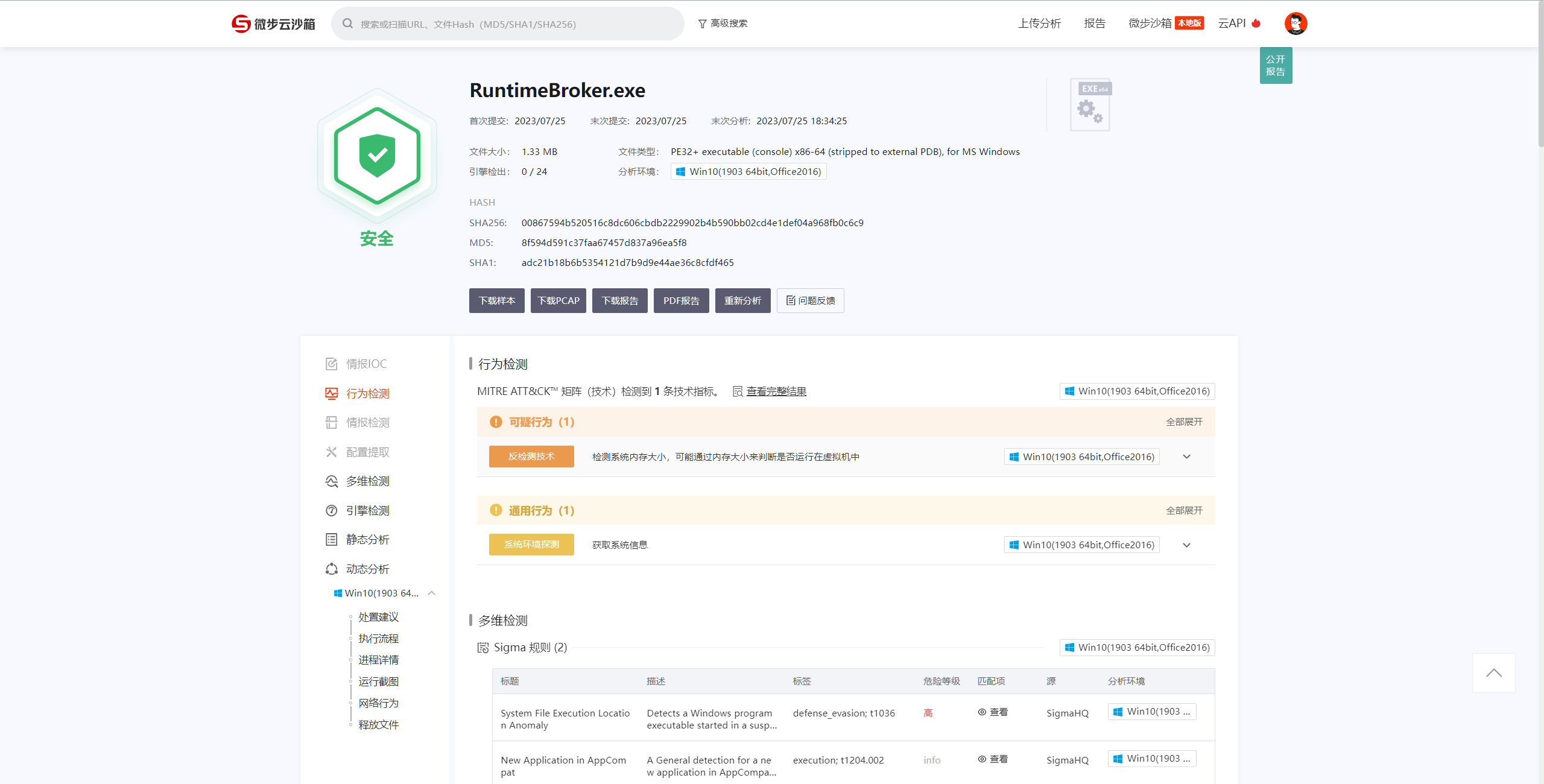
Task: Go to 静态分析 in the sidebar
Action: (x=367, y=539)
